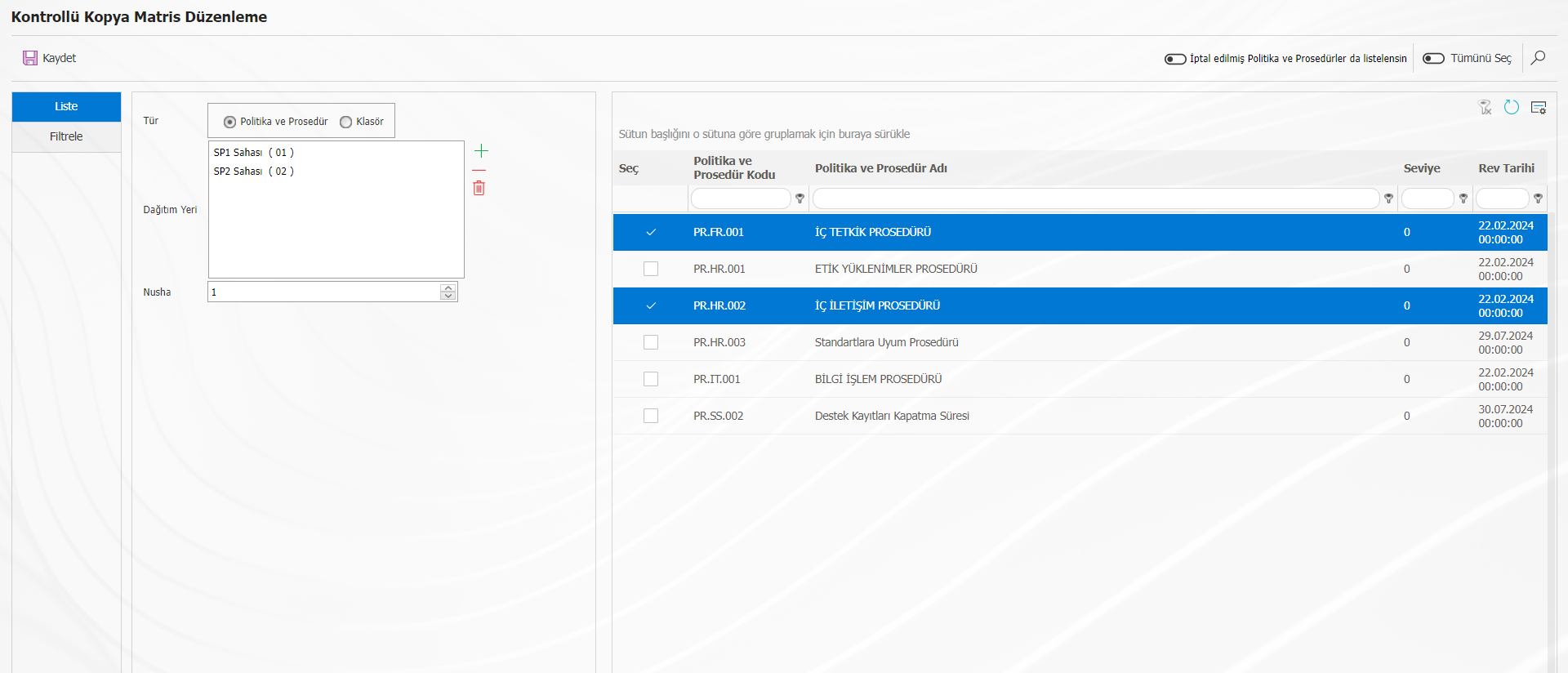Image resolution: width=1568 pixels, height=673 pixels.
Task: Select the Politika ve Prosedür radio button
Action: point(229,122)
